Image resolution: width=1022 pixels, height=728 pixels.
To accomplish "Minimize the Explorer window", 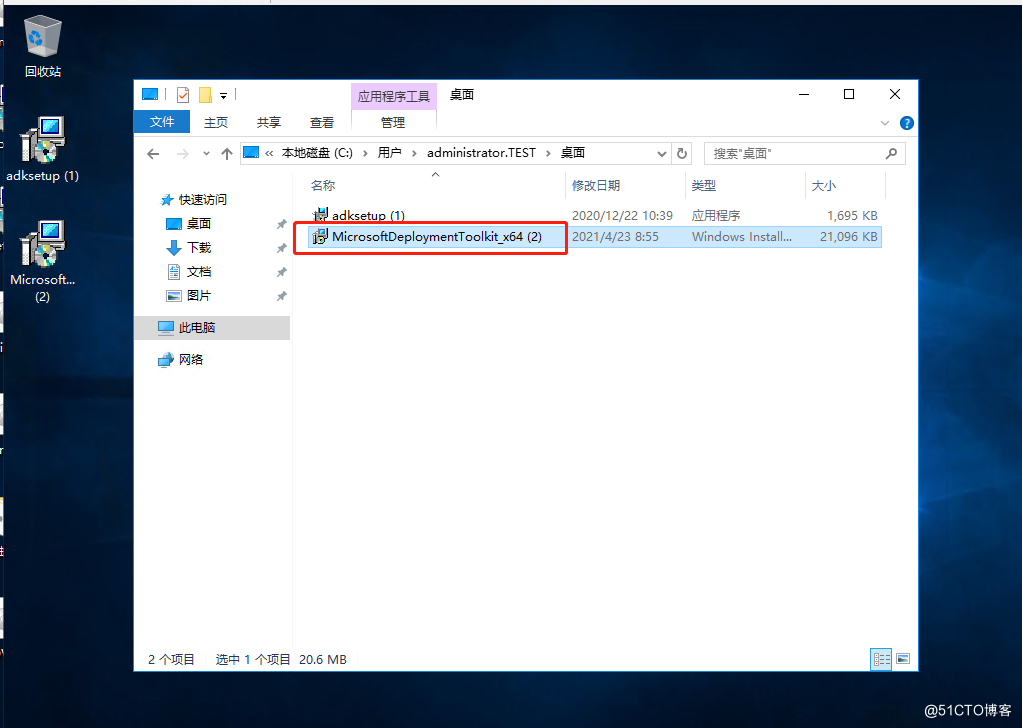I will tap(804, 95).
